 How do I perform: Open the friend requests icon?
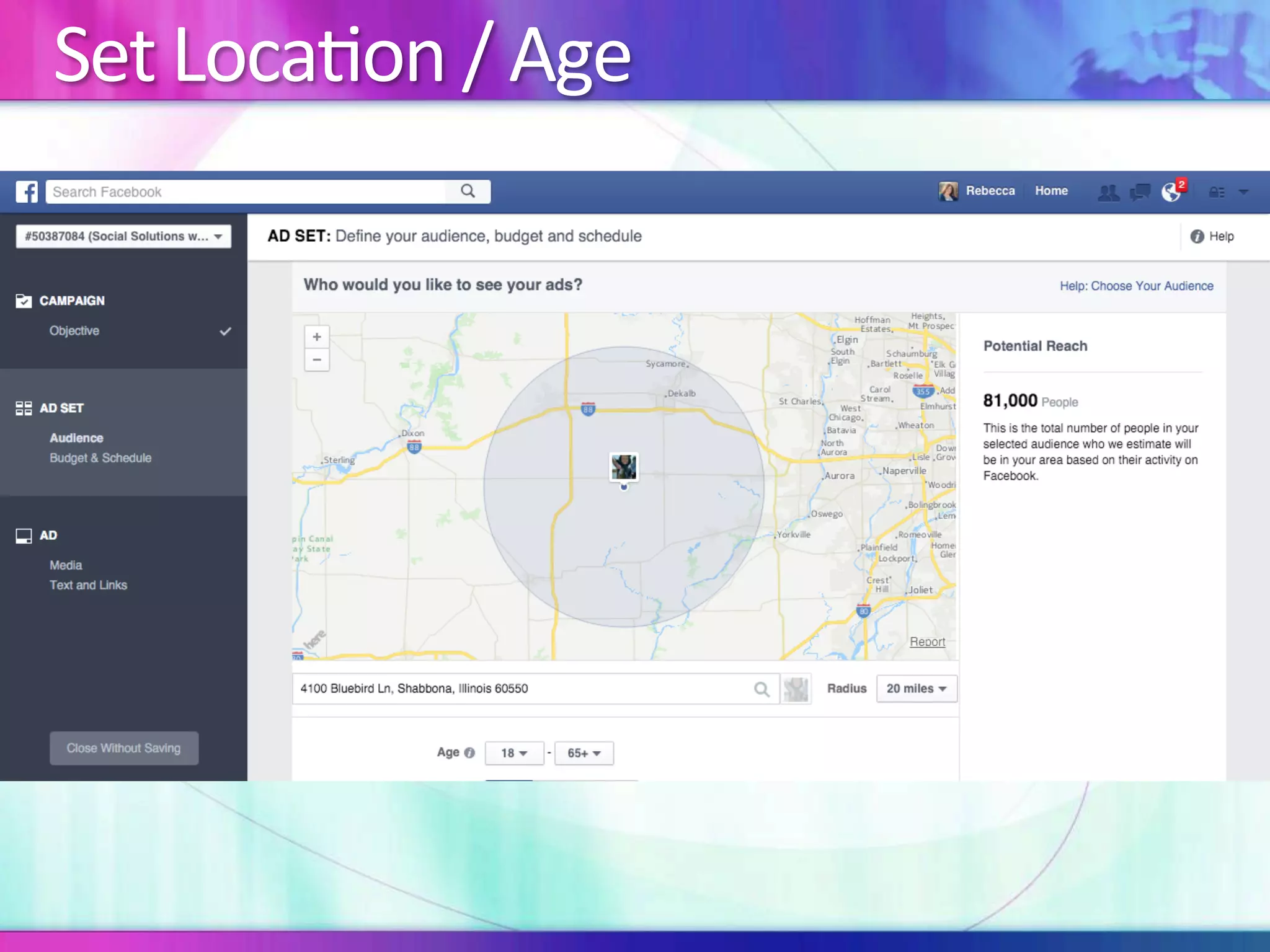(x=1108, y=192)
